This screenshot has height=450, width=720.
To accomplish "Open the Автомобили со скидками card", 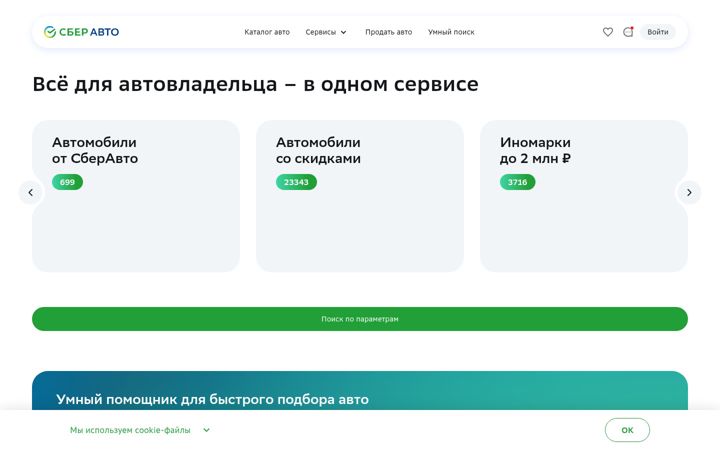I will point(360,196).
